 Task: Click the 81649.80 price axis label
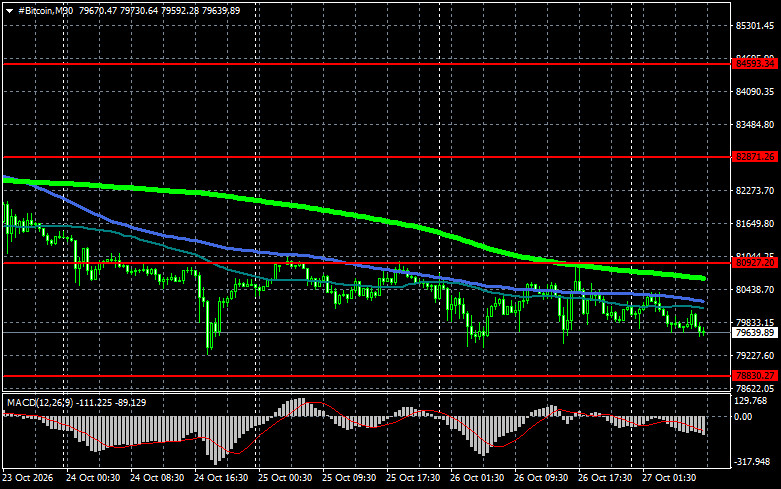point(755,224)
